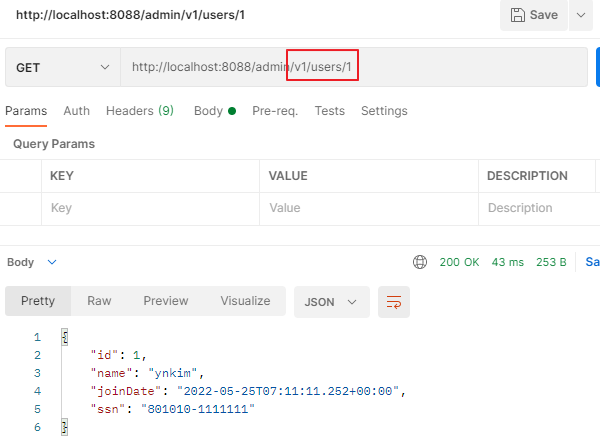This screenshot has height=442, width=600.
Task: Click the VALUE column header
Action: (288, 176)
